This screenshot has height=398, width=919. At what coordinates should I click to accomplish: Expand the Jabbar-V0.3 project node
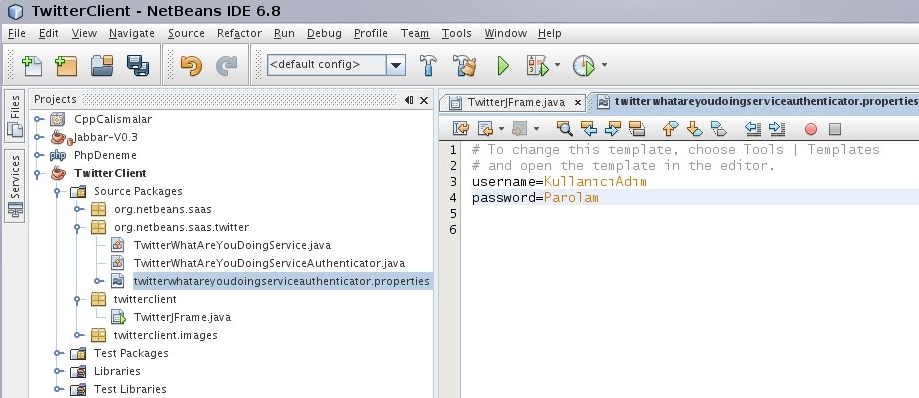click(x=38, y=137)
